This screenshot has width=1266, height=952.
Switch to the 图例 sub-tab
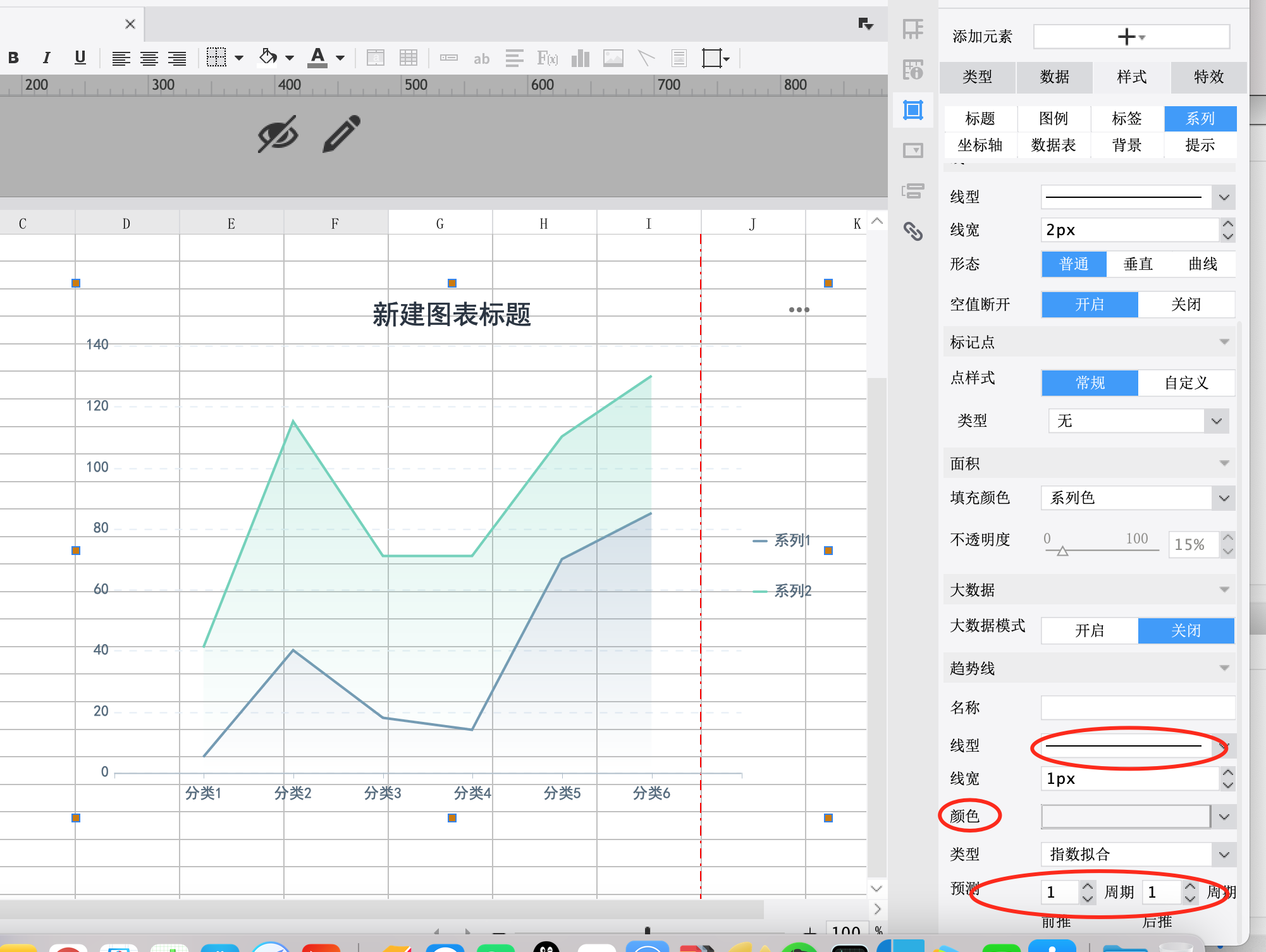(1054, 118)
